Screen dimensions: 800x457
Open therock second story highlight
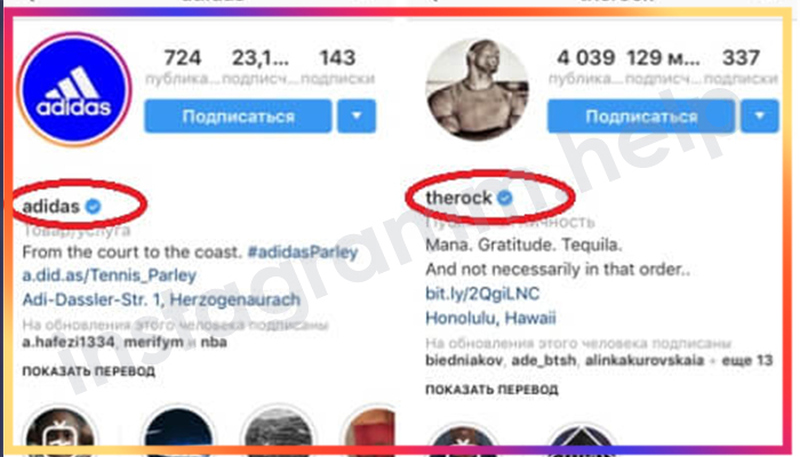tap(581, 440)
